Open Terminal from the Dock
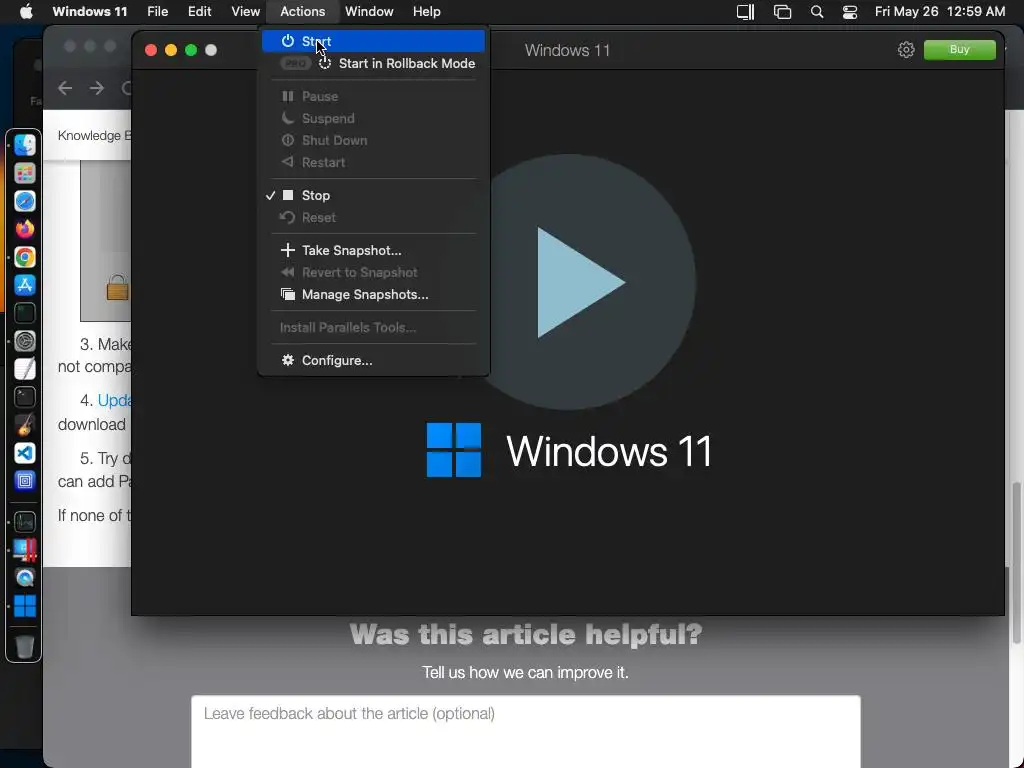This screenshot has height=768, width=1024. [x=25, y=397]
